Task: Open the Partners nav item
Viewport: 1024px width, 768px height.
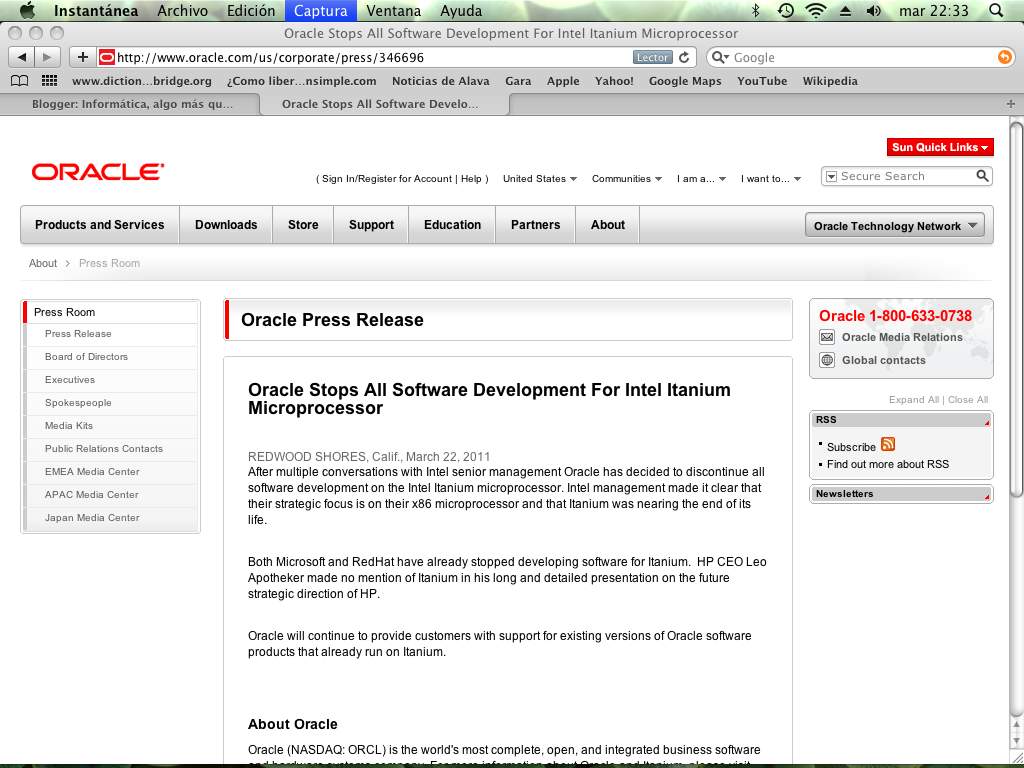Action: [536, 225]
